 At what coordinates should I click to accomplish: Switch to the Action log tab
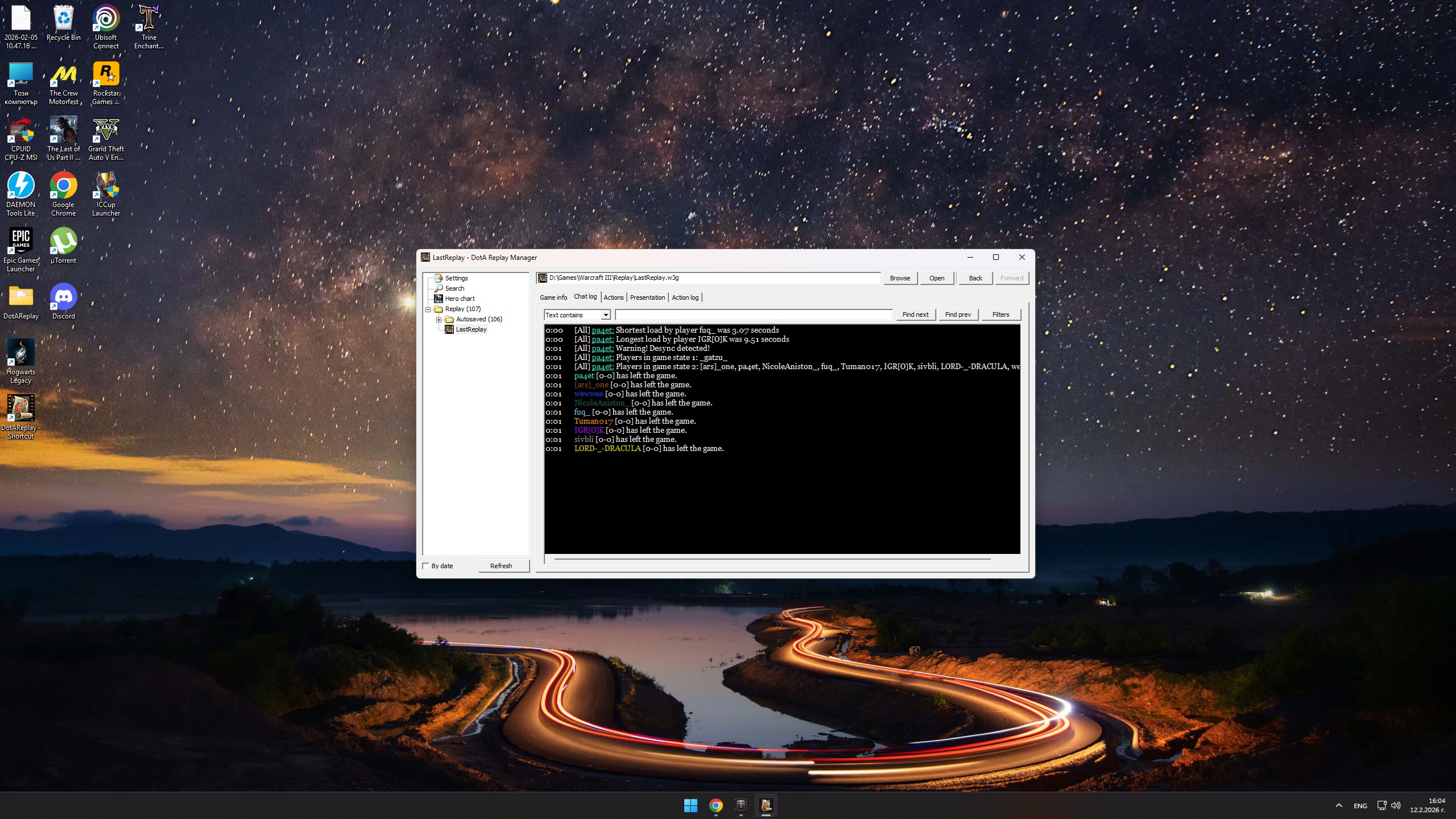(685, 297)
